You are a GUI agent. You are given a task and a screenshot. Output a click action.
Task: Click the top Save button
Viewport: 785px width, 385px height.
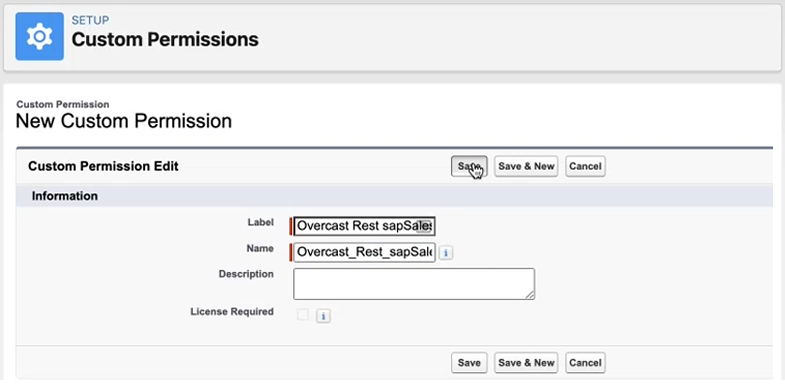469,166
